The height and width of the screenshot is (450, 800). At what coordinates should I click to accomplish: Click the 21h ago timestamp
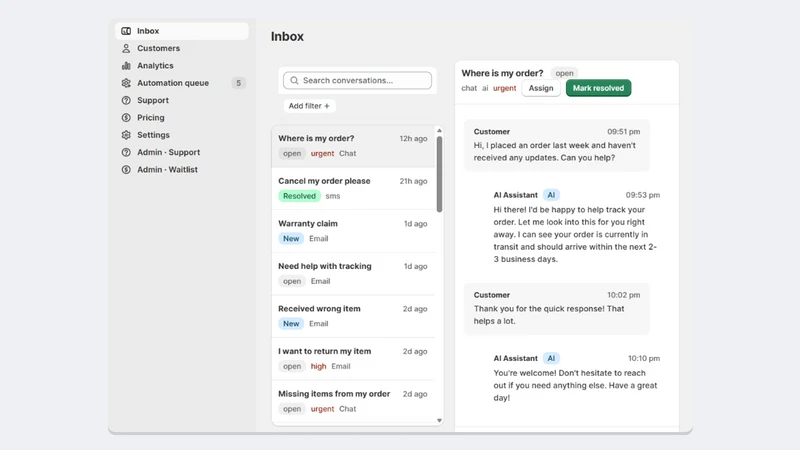[413, 181]
